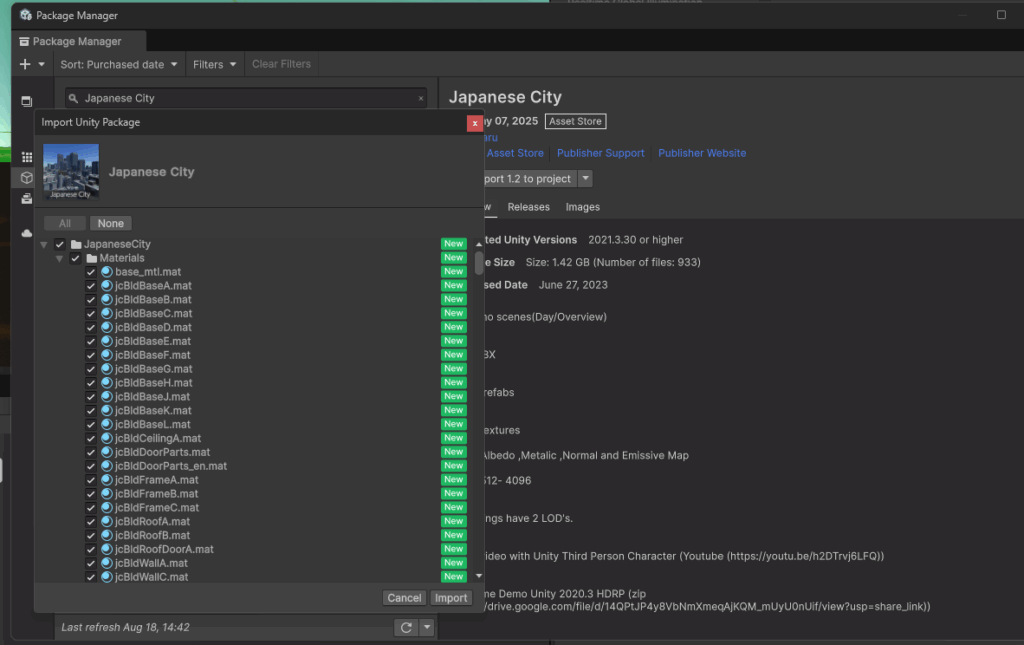Click the import 1.2 to project button
1024x645 pixels.
pyautogui.click(x=529, y=178)
